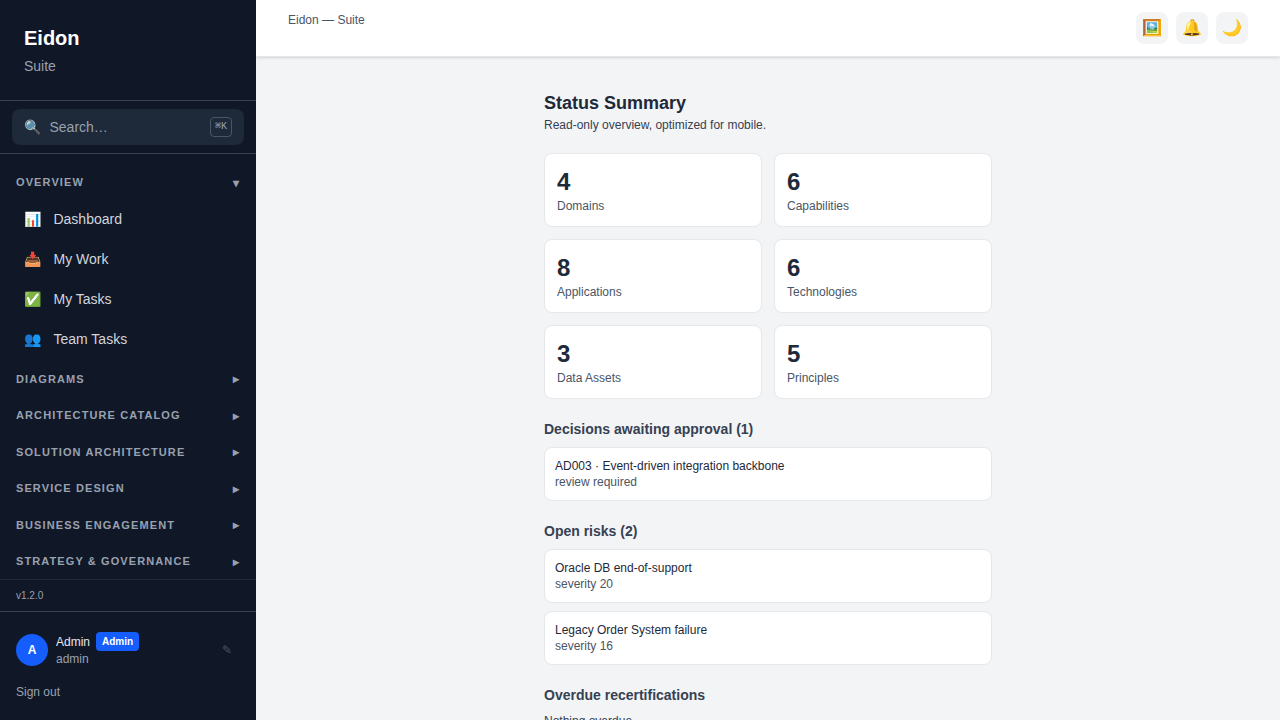Open the Technologies count card

883,276
